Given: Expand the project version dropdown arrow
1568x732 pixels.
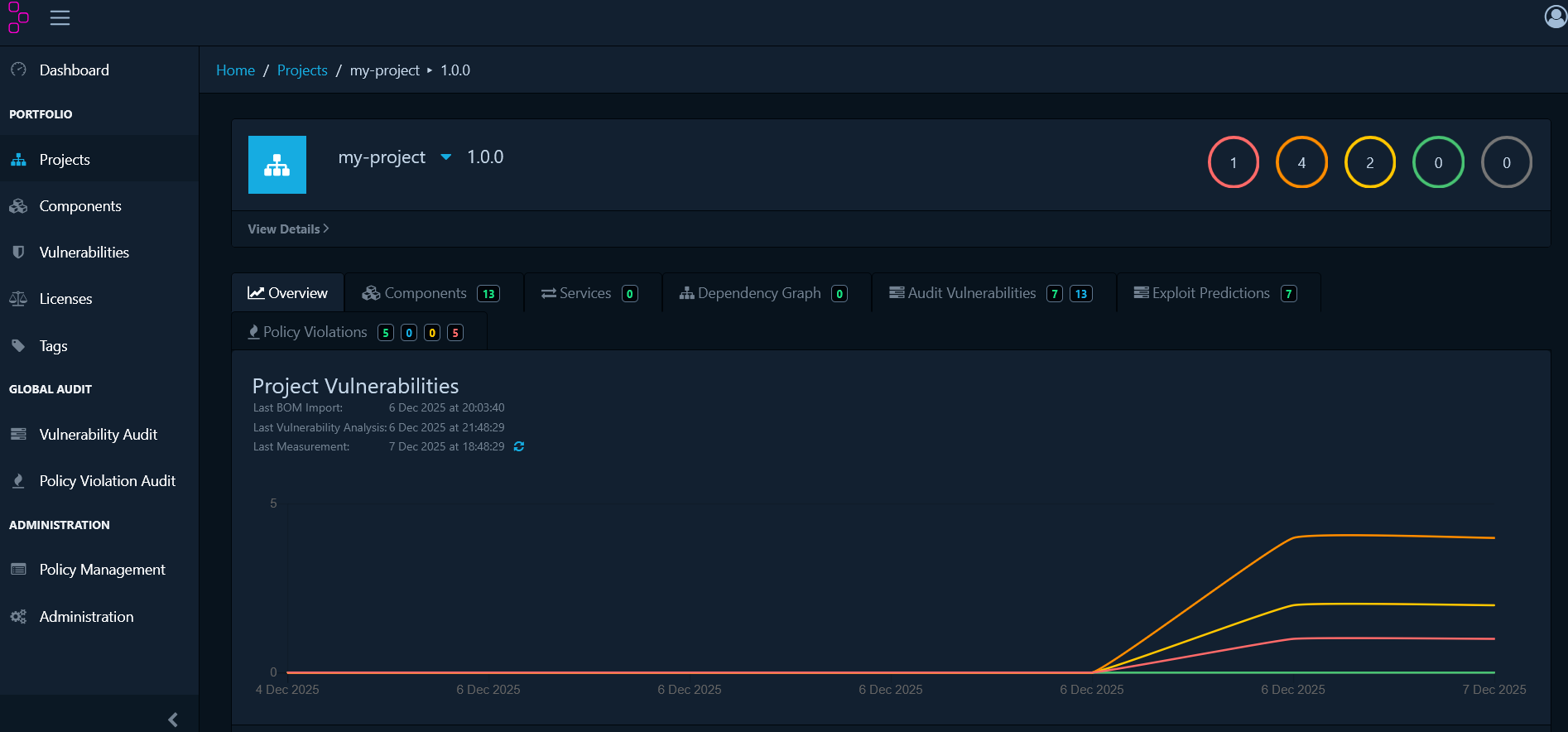Looking at the screenshot, I should click(x=446, y=157).
